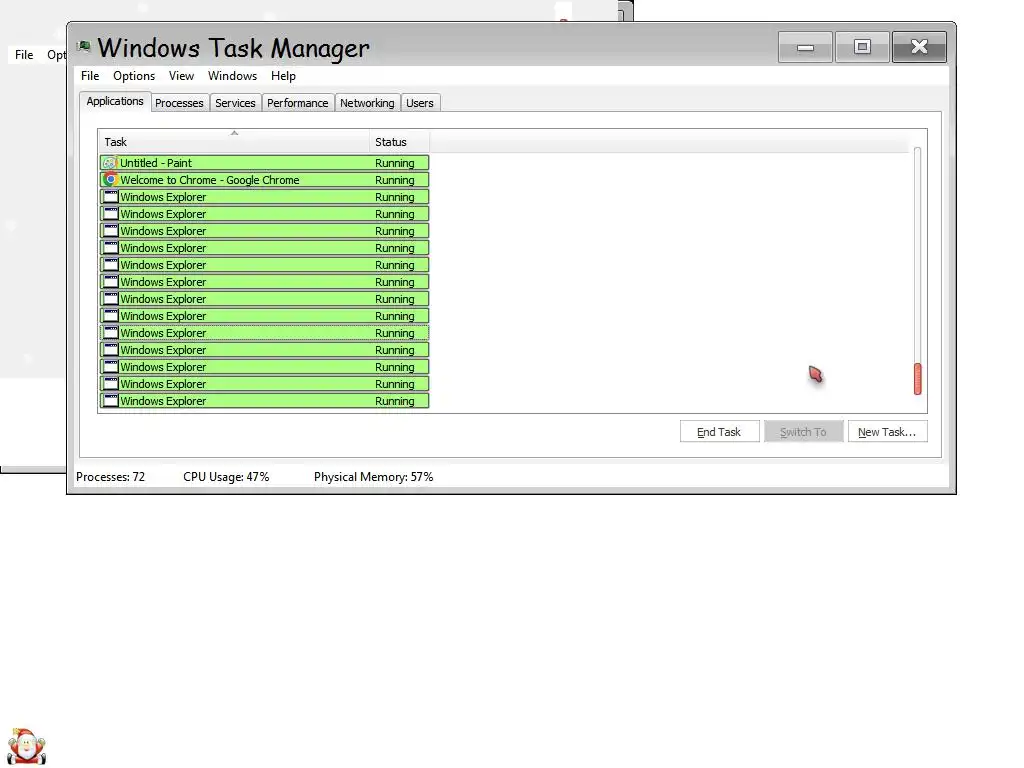The width and height of the screenshot is (1024, 768).
Task: Switch to the Networking tab
Action: [x=367, y=103]
